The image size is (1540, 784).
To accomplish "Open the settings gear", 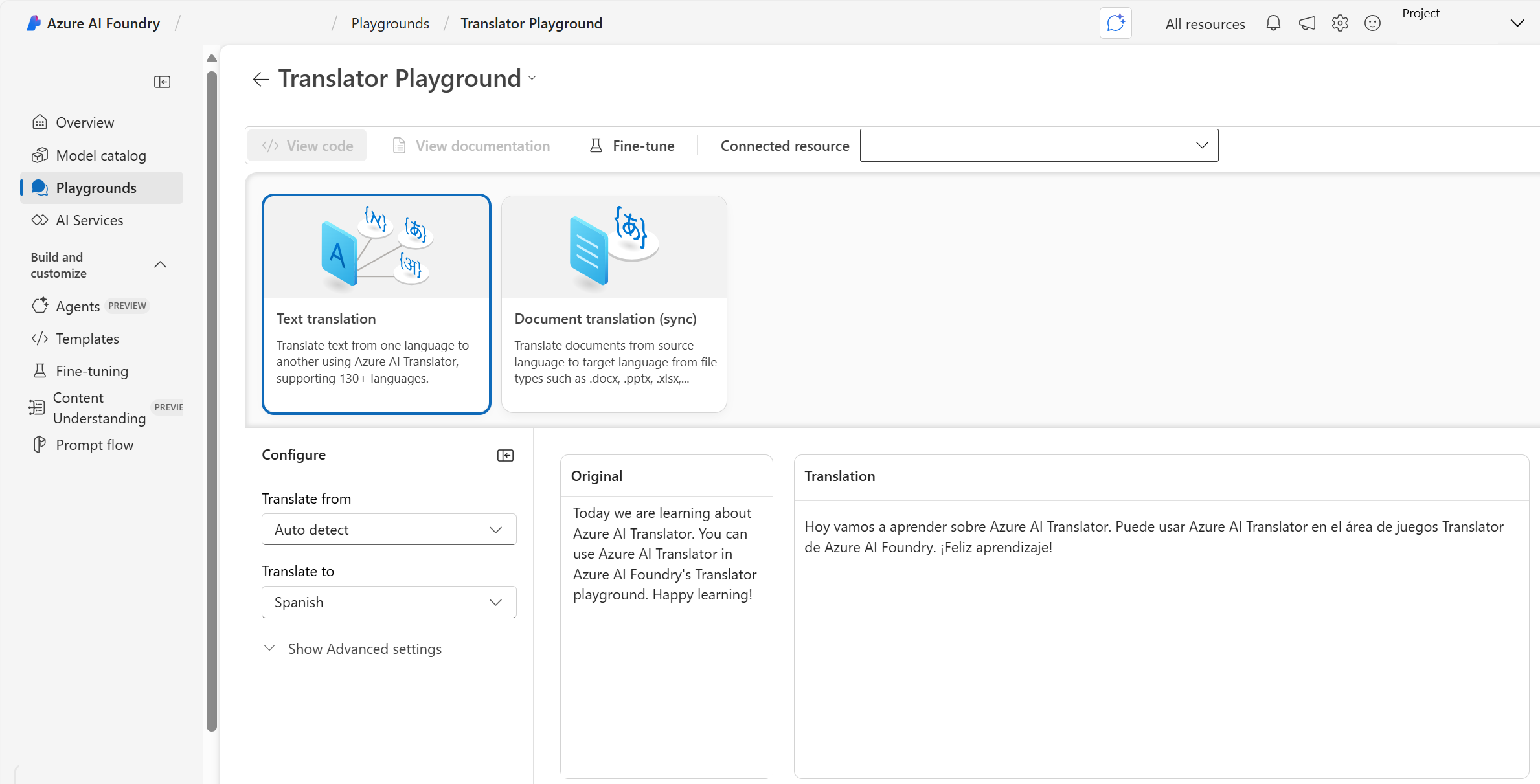I will tap(1340, 23).
